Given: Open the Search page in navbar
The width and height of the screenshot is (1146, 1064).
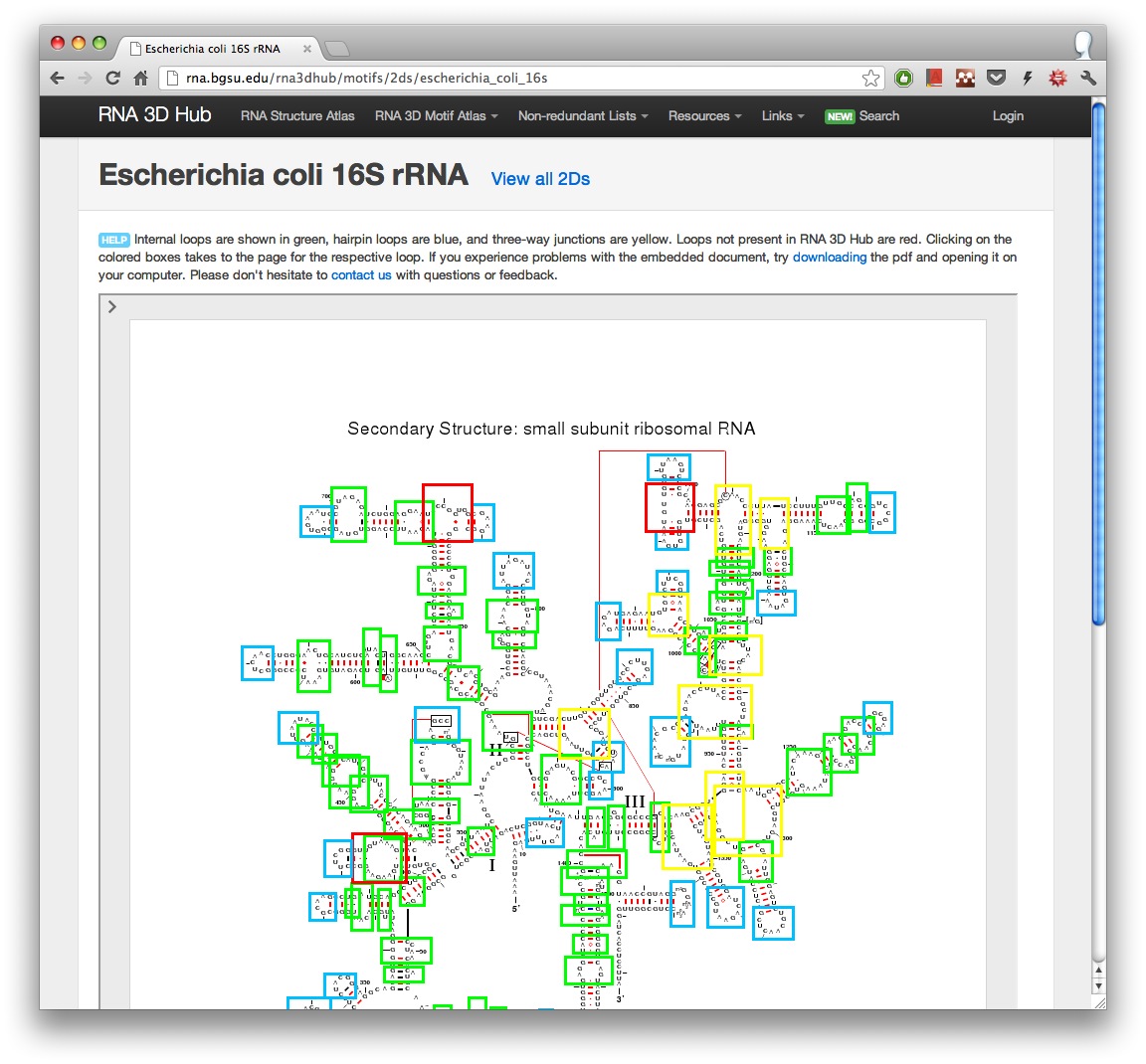Looking at the screenshot, I should tap(878, 116).
